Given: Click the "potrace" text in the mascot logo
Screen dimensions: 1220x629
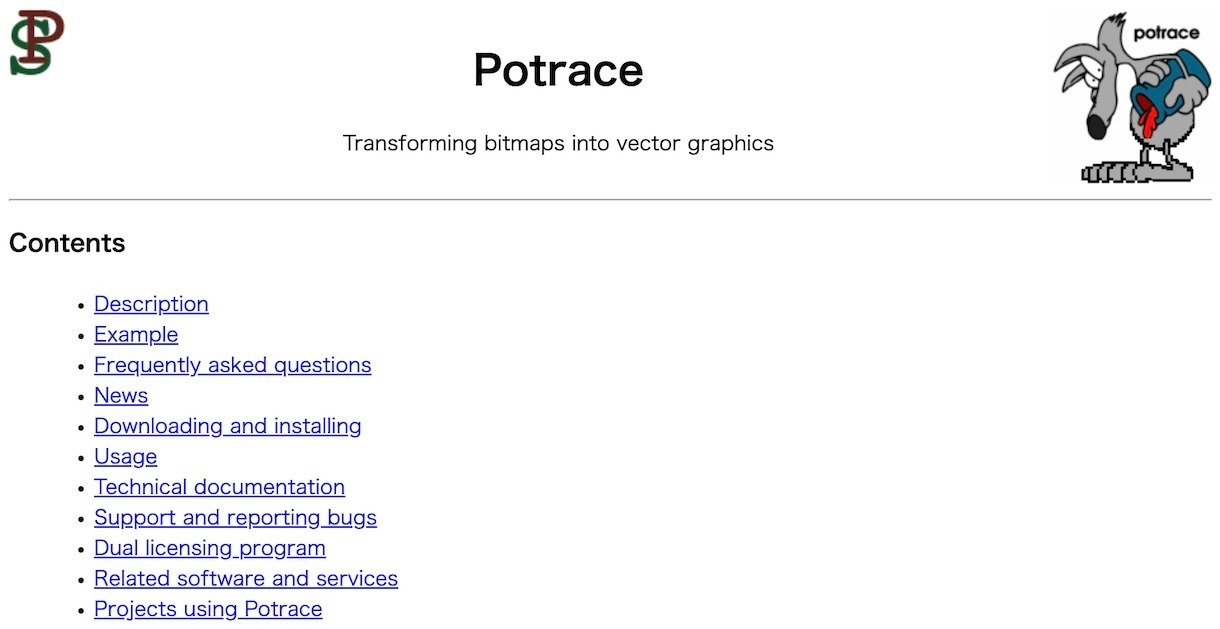Looking at the screenshot, I should click(1166, 33).
